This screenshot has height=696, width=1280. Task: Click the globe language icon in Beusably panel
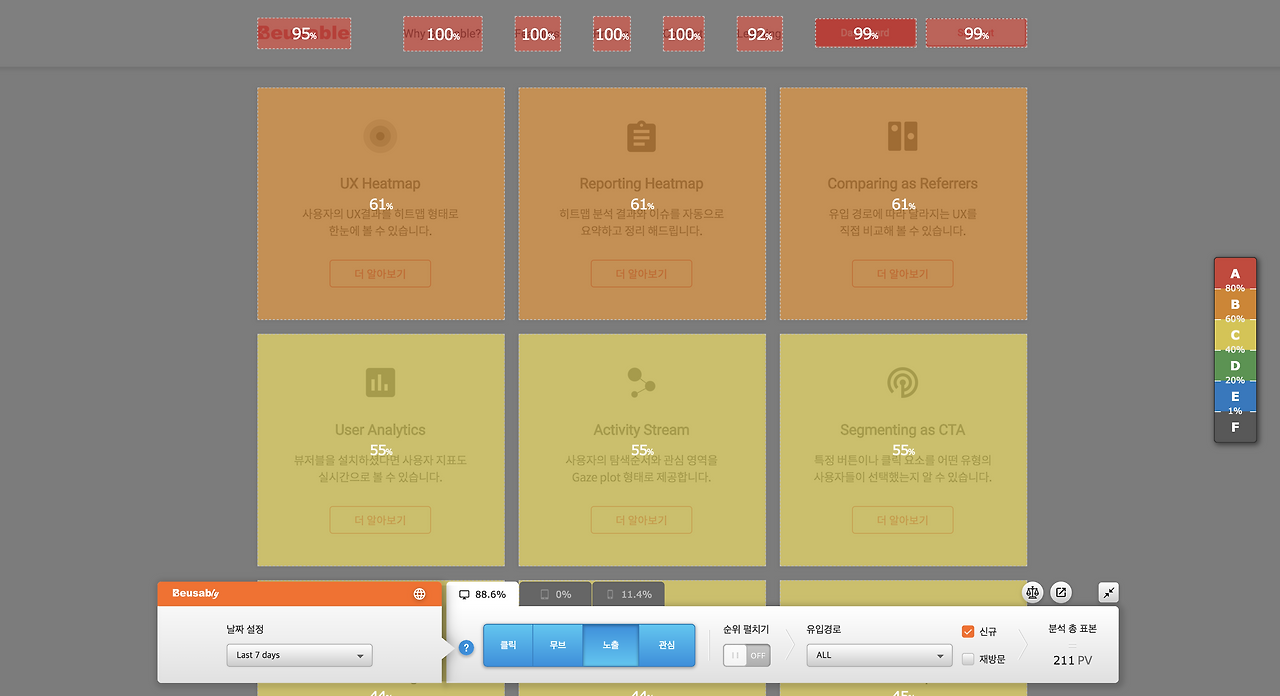(419, 594)
